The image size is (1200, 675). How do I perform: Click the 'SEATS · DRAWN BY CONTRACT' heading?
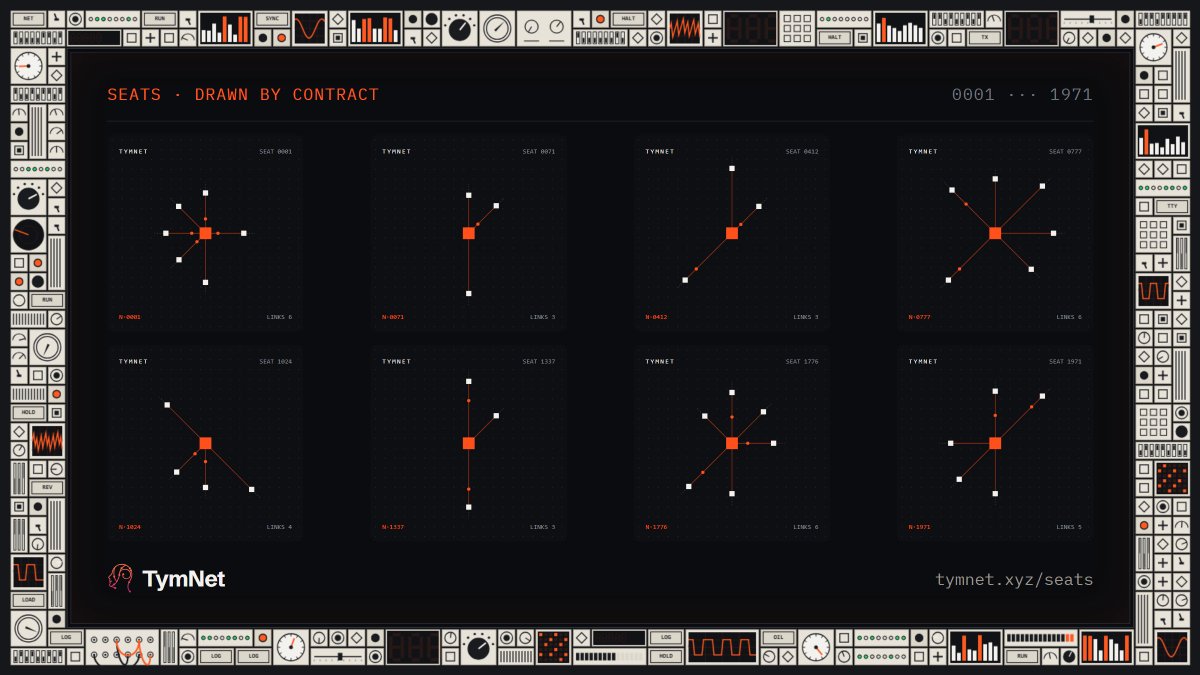pyautogui.click(x=243, y=95)
